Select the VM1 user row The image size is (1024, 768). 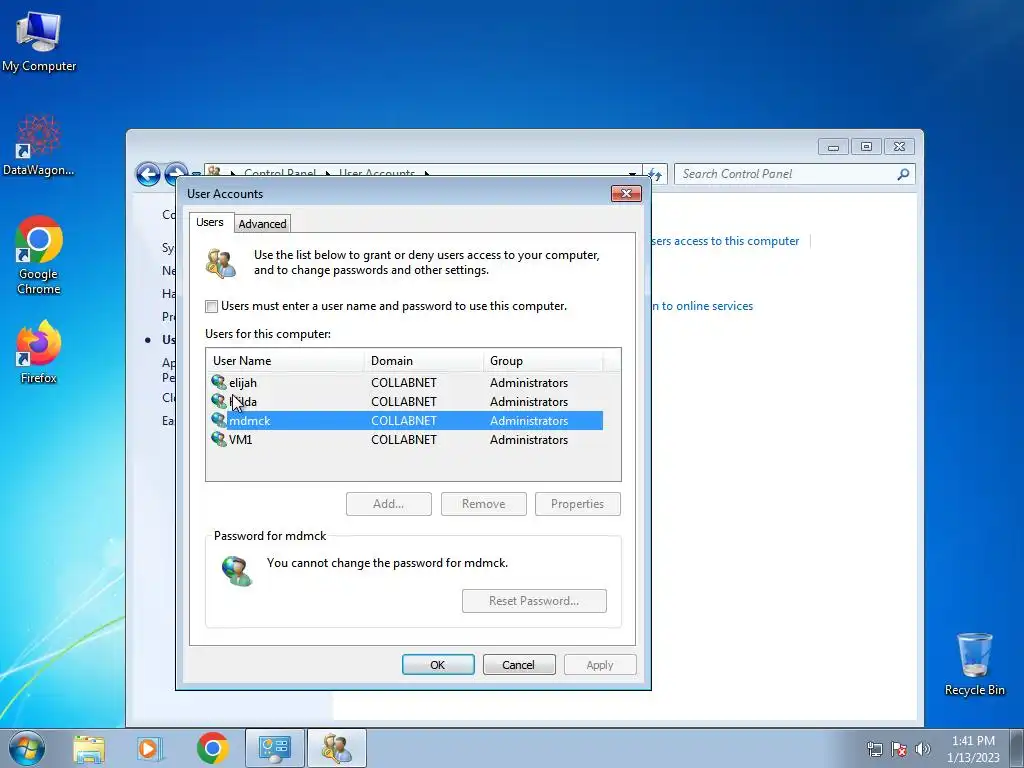pos(406,440)
